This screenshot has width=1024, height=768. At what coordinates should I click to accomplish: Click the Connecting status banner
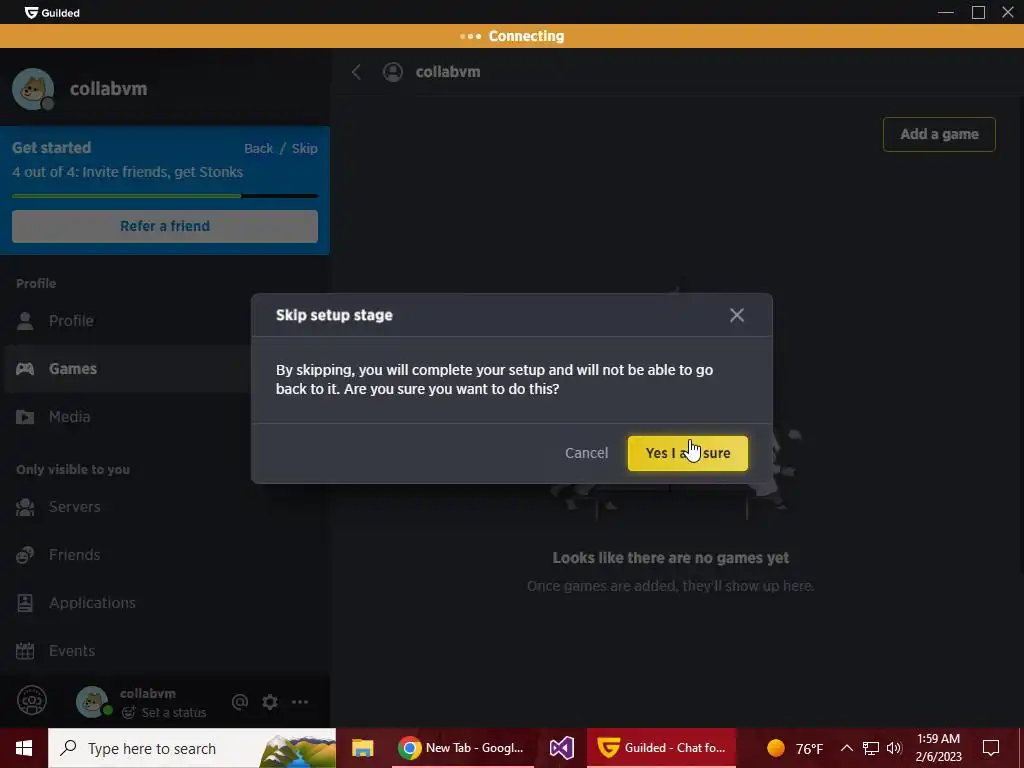(512, 37)
